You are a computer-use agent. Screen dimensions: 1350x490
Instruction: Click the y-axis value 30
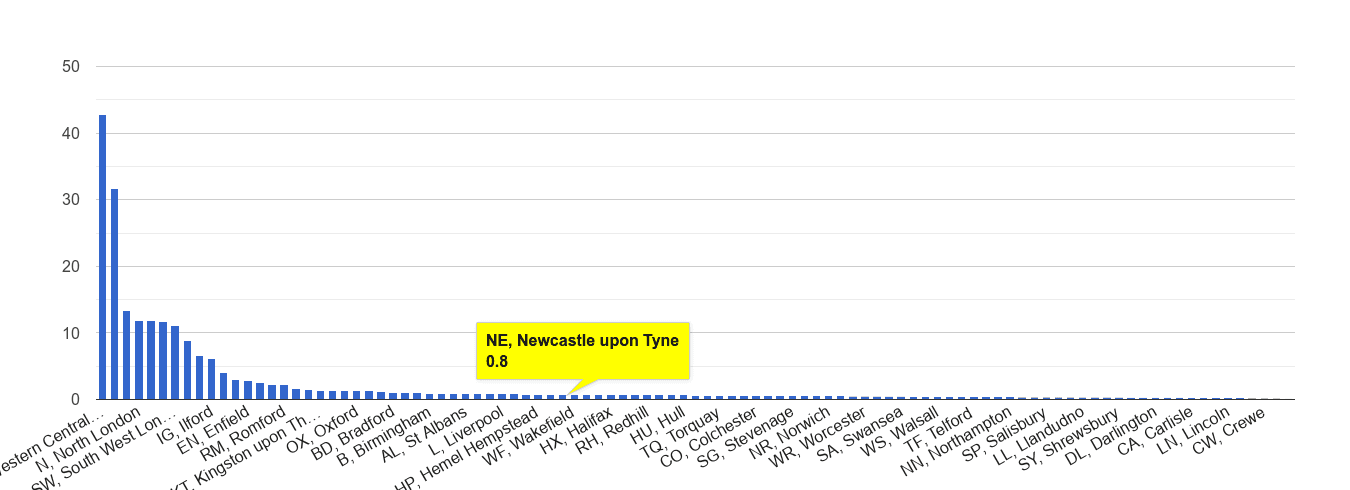point(71,200)
